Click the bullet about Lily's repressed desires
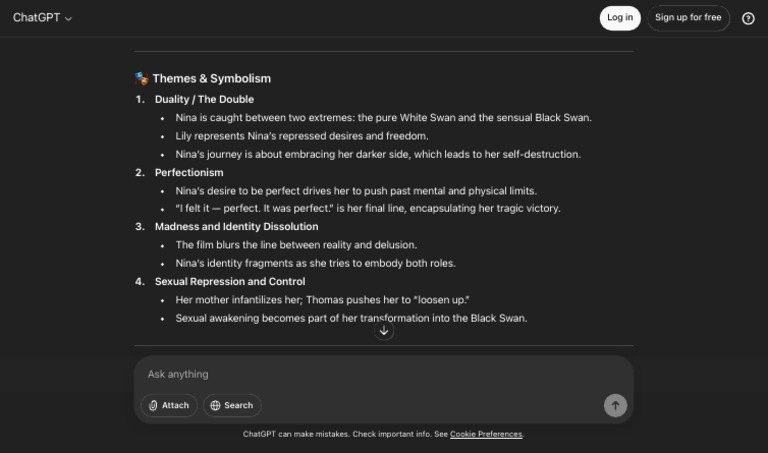 click(x=301, y=136)
